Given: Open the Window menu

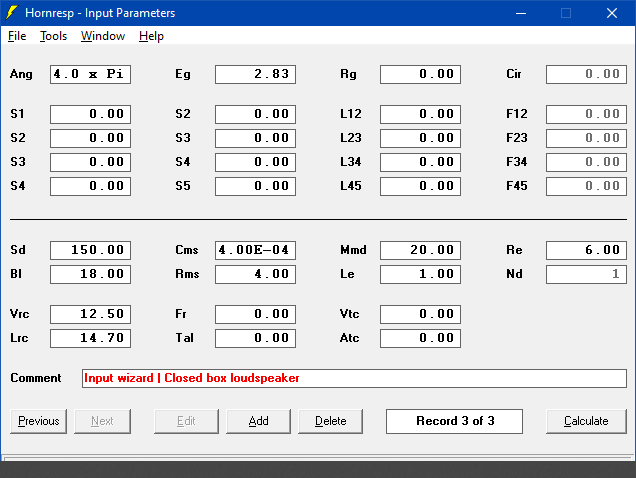Looking at the screenshot, I should (x=103, y=36).
